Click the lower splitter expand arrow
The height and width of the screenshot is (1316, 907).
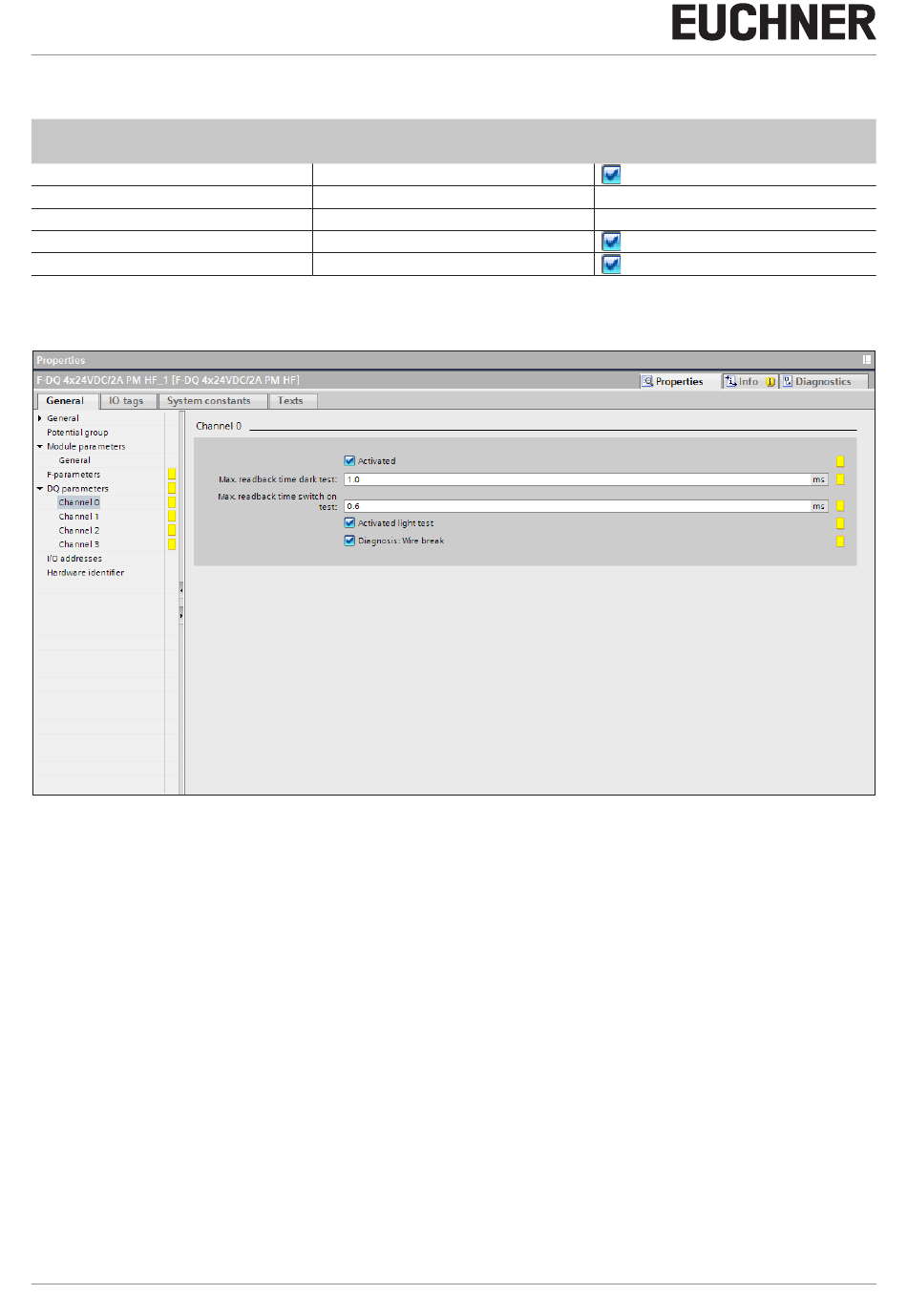181,615
